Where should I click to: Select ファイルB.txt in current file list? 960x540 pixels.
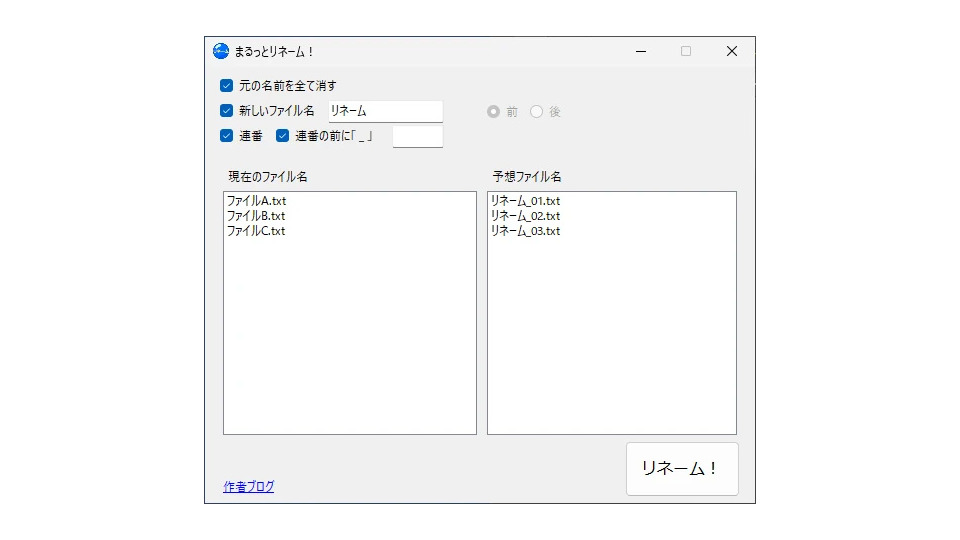click(256, 216)
